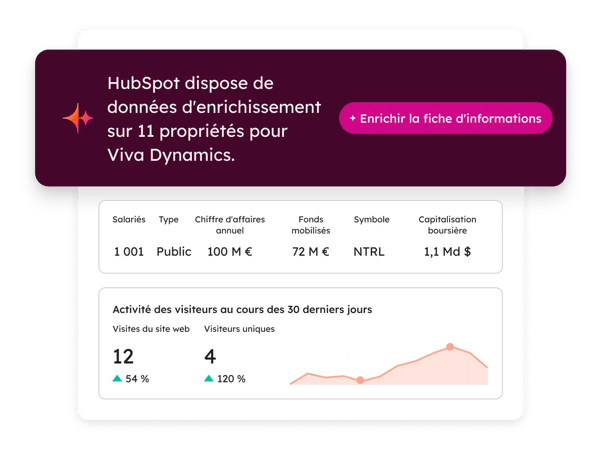Select the NTRL ticker symbol
This screenshot has height=449, width=600.
click(x=369, y=251)
